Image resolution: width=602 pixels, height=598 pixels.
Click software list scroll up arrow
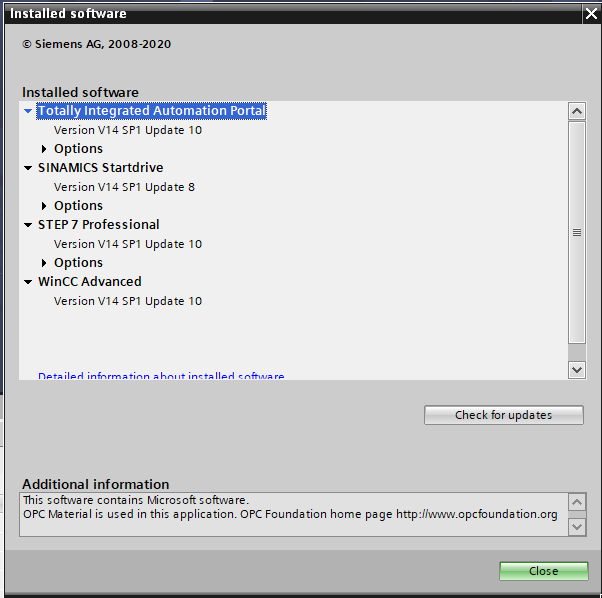point(577,111)
